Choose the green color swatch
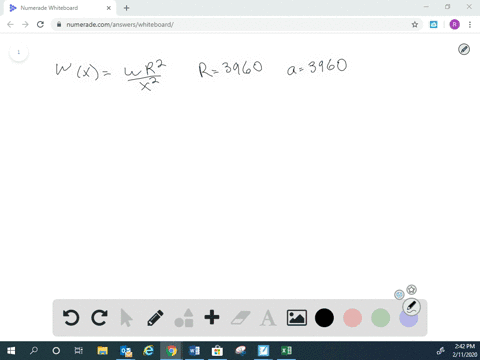The image size is (480, 360). pyautogui.click(x=380, y=318)
